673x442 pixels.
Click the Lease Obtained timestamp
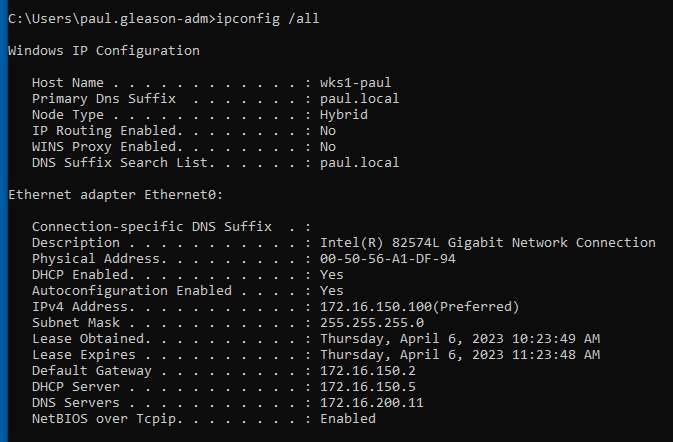click(x=460, y=338)
